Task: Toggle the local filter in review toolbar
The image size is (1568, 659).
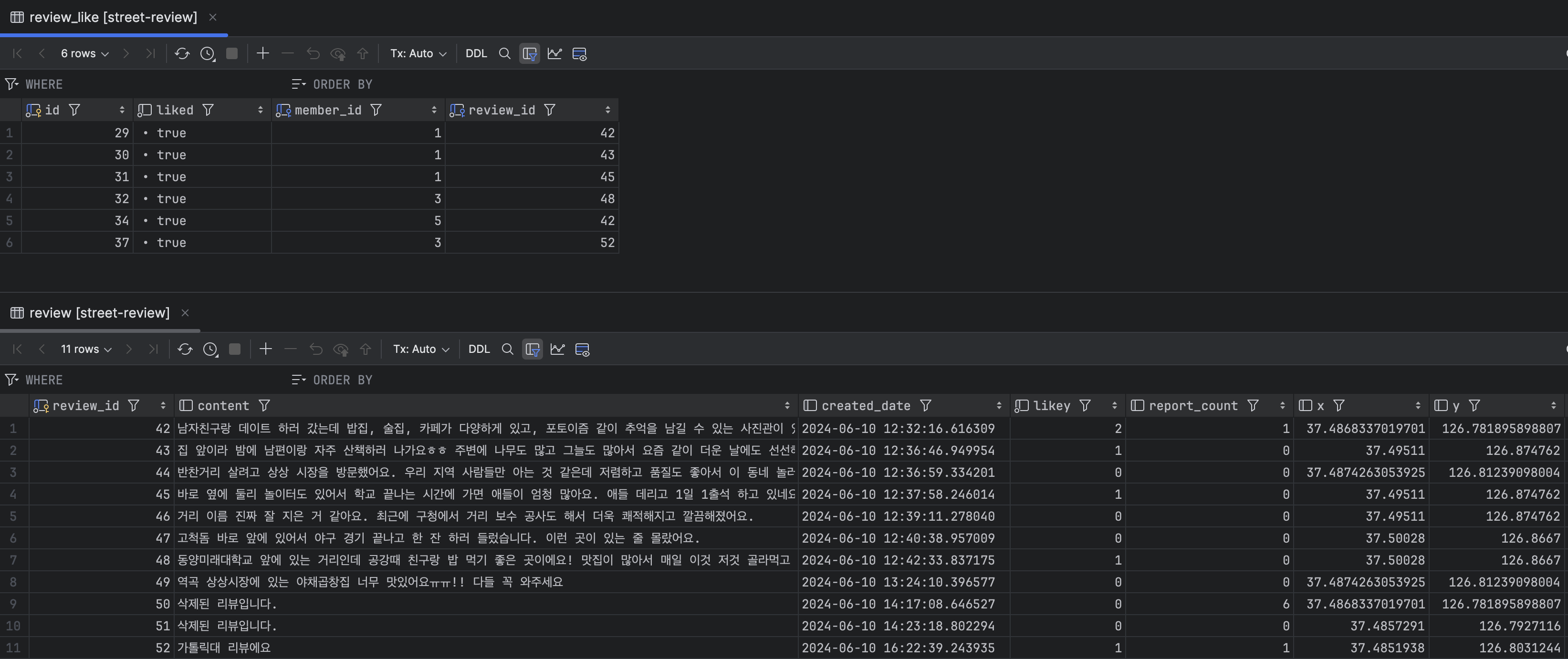Action: [x=532, y=349]
